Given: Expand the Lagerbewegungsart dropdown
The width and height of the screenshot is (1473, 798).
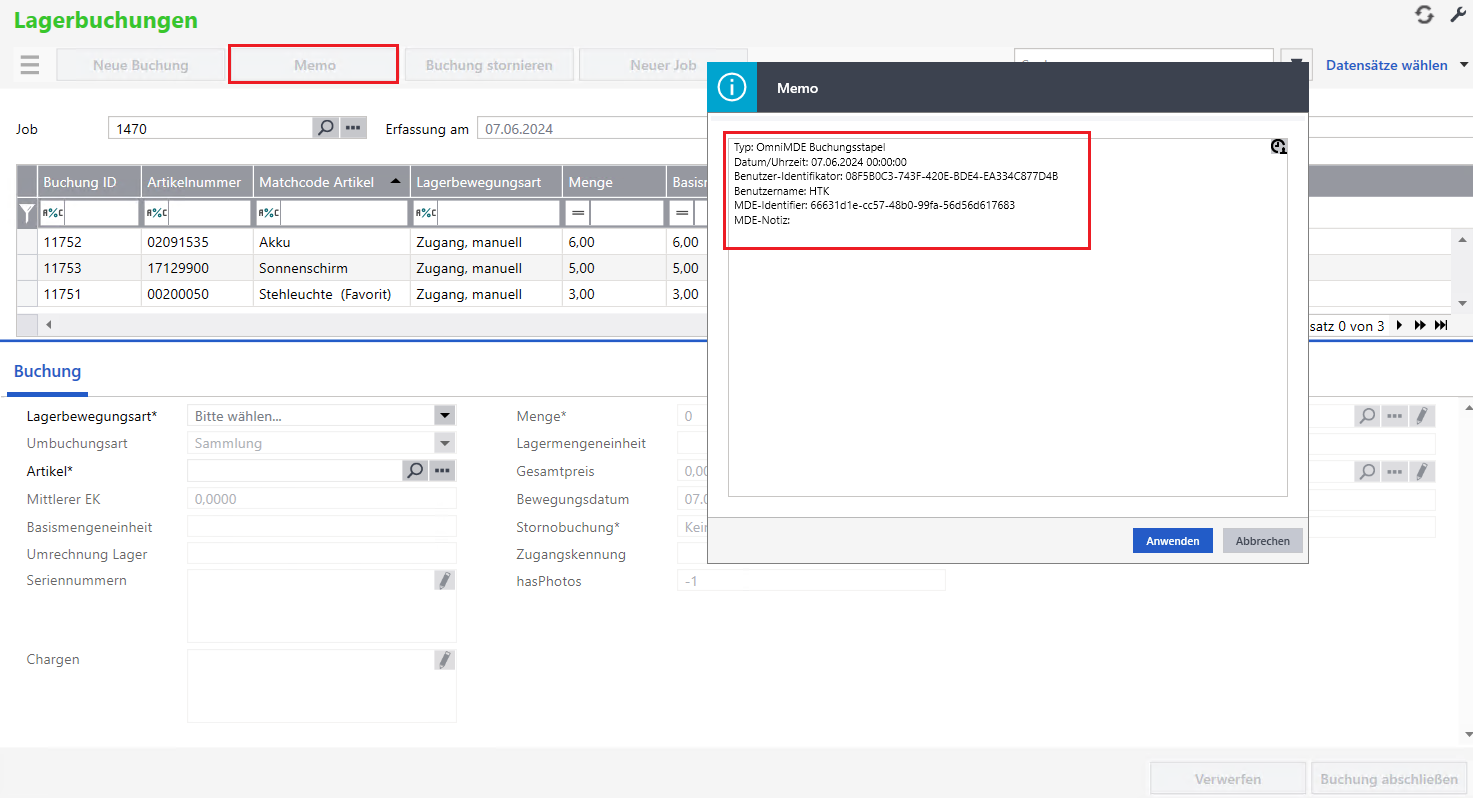Looking at the screenshot, I should [445, 415].
